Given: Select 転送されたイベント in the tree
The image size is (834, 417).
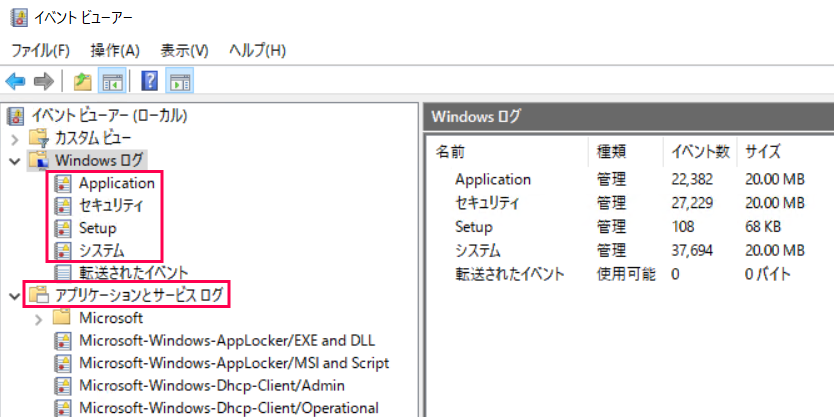Looking at the screenshot, I should (x=134, y=273).
